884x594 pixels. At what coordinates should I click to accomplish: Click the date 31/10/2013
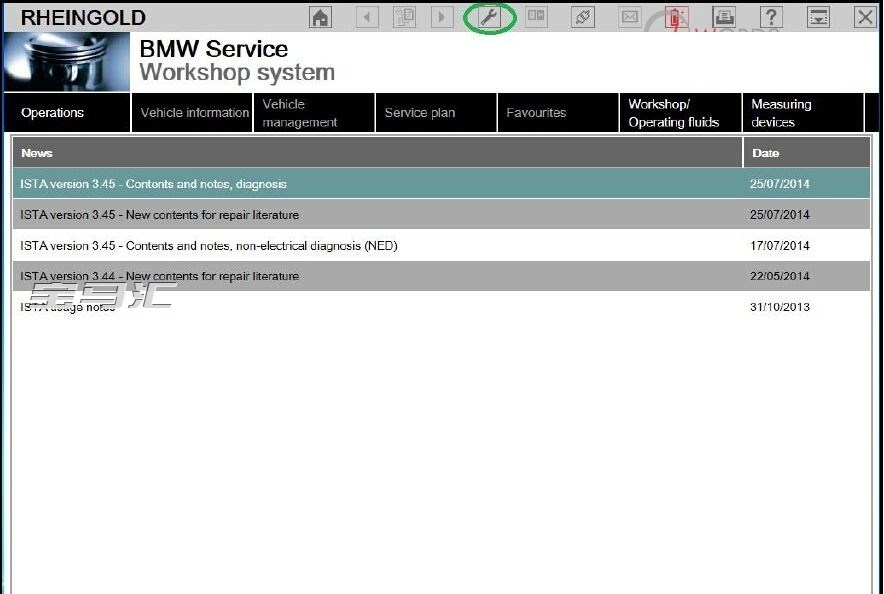(780, 307)
